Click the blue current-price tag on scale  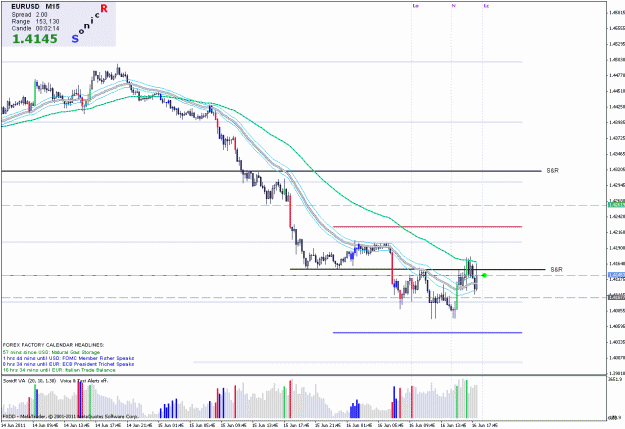pyautogui.click(x=616, y=275)
